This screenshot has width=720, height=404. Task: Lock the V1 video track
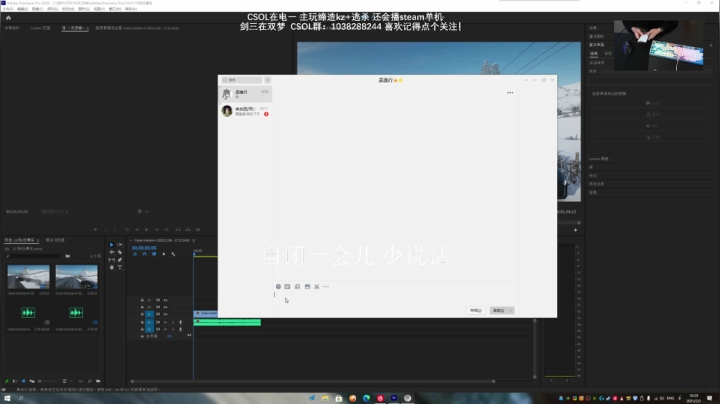pos(142,314)
